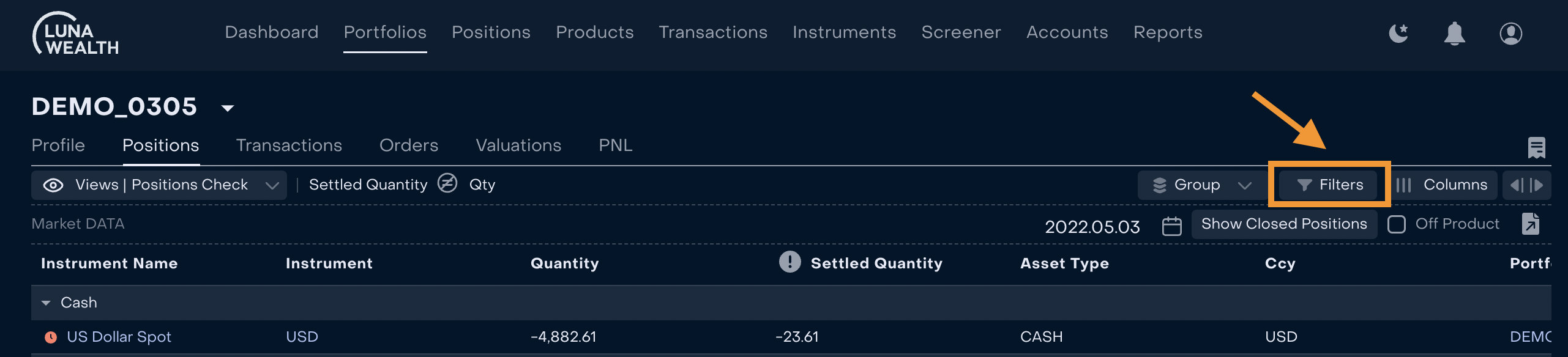Open the Group dropdown
Image resolution: width=1568 pixels, height=357 pixels.
[1202, 185]
